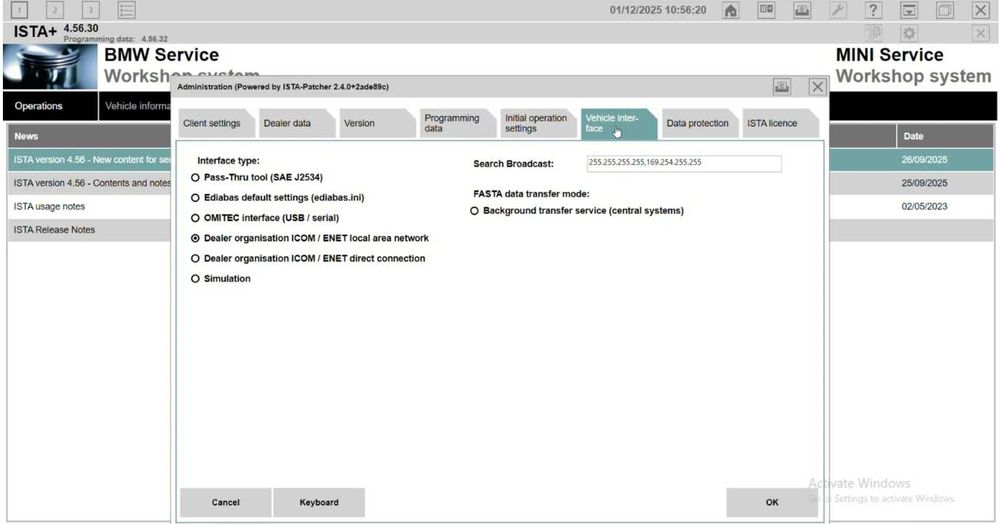
Task: Enable Background transfer service (central systems)
Action: pos(577,211)
